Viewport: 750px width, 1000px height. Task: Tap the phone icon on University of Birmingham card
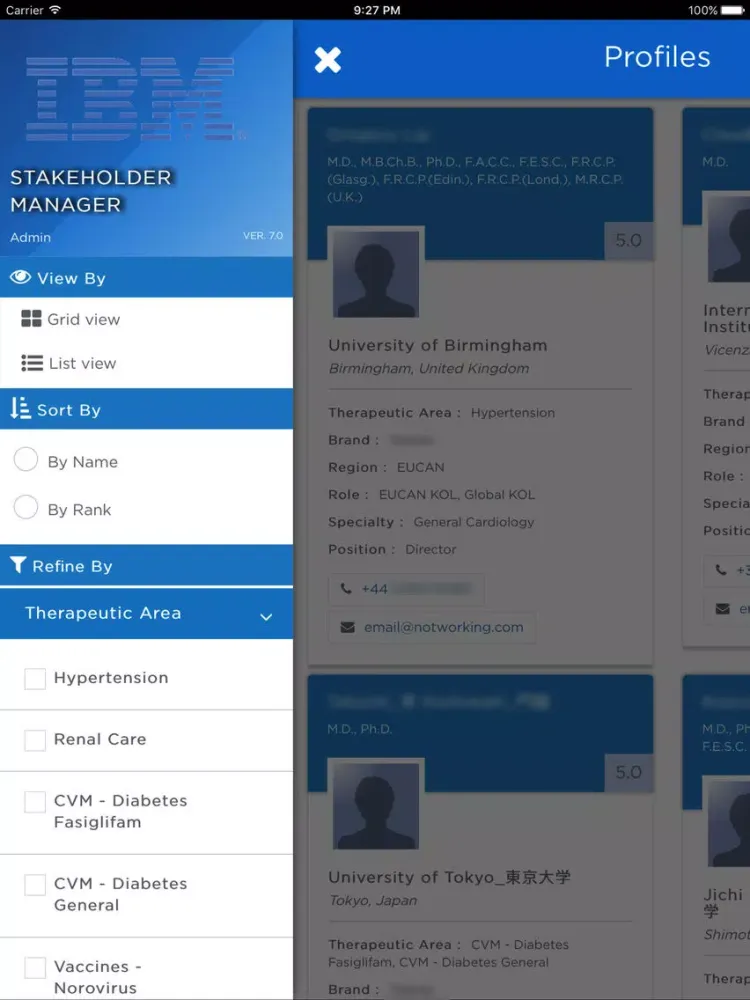(346, 589)
